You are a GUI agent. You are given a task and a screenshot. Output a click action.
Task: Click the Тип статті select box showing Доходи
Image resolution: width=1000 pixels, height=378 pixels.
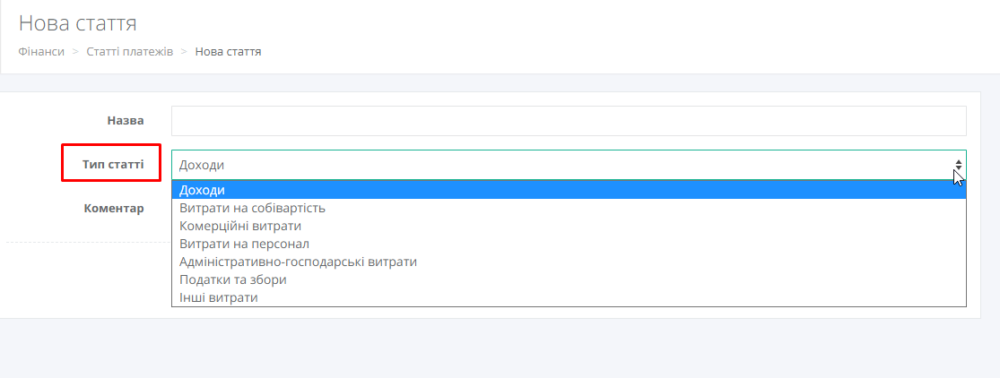tap(569, 165)
